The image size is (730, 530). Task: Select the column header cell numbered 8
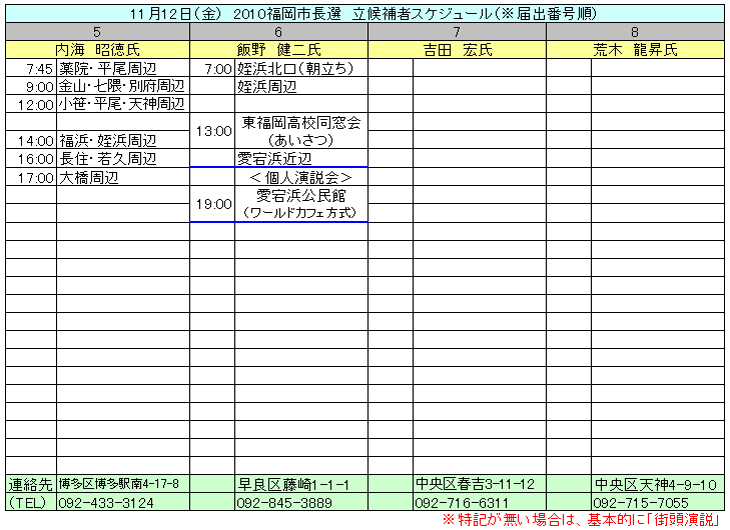click(x=634, y=32)
